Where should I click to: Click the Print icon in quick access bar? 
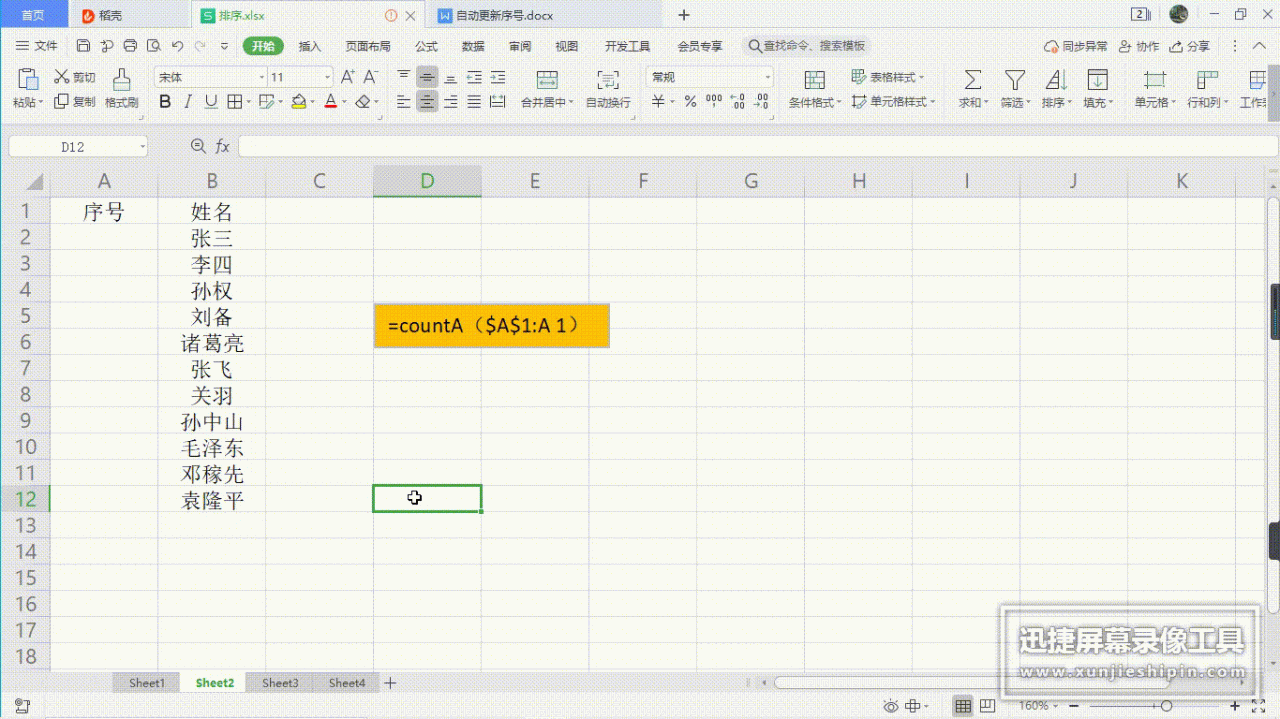click(130, 46)
